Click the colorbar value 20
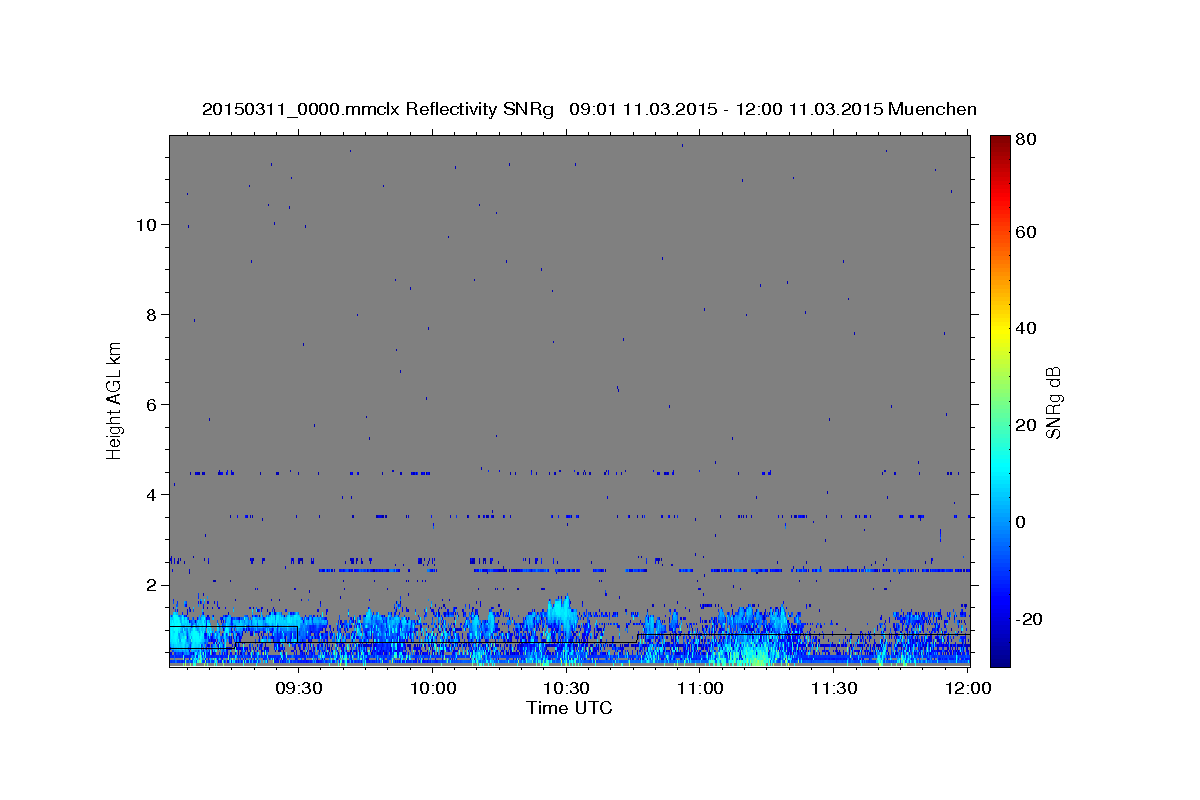Viewport: 1200px width, 800px height. (x=1028, y=425)
